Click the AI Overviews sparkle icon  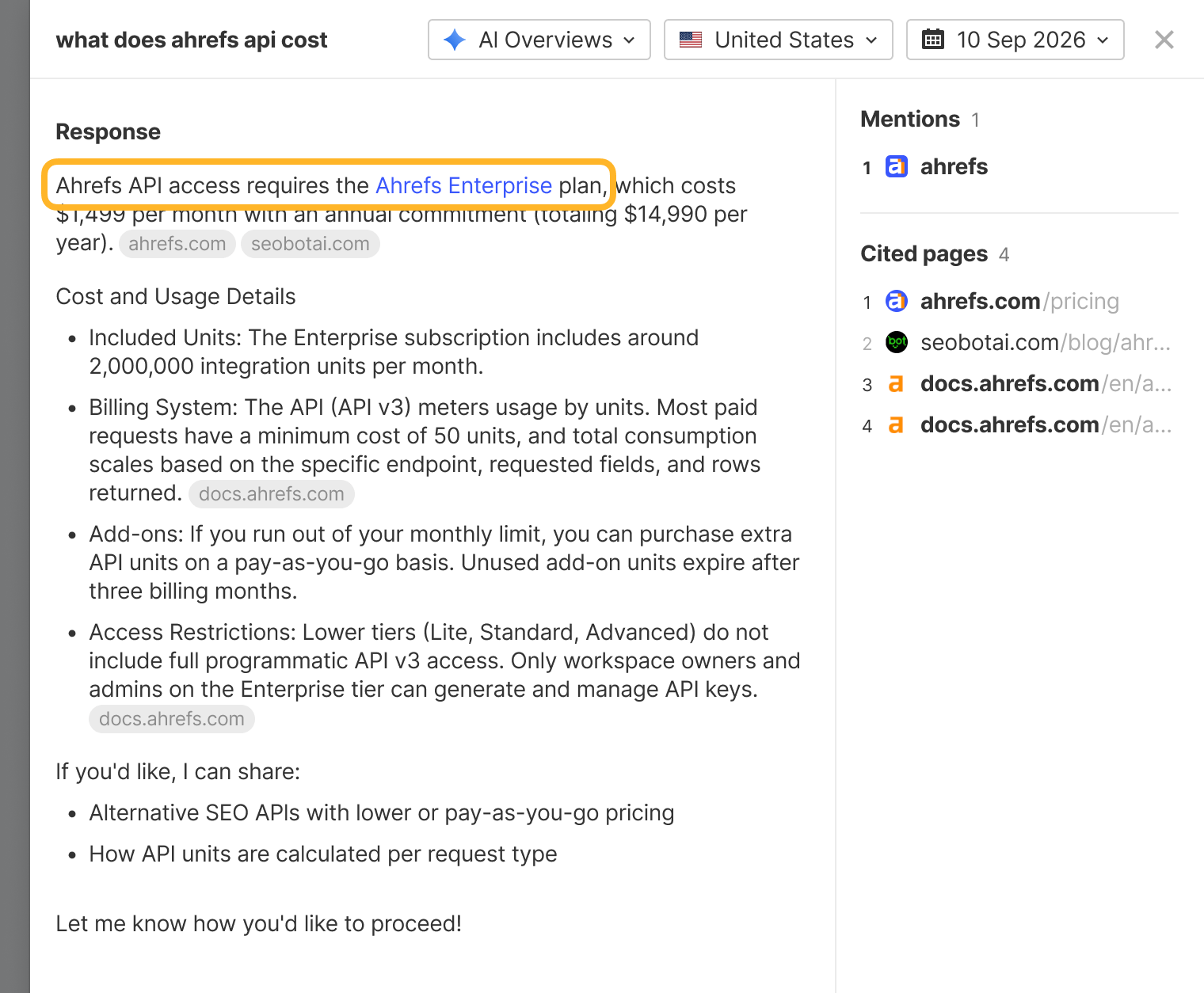click(455, 40)
